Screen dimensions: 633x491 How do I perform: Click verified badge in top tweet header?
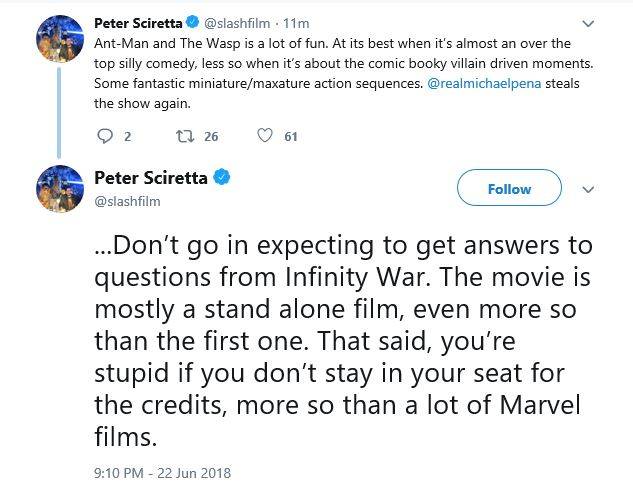pos(192,23)
